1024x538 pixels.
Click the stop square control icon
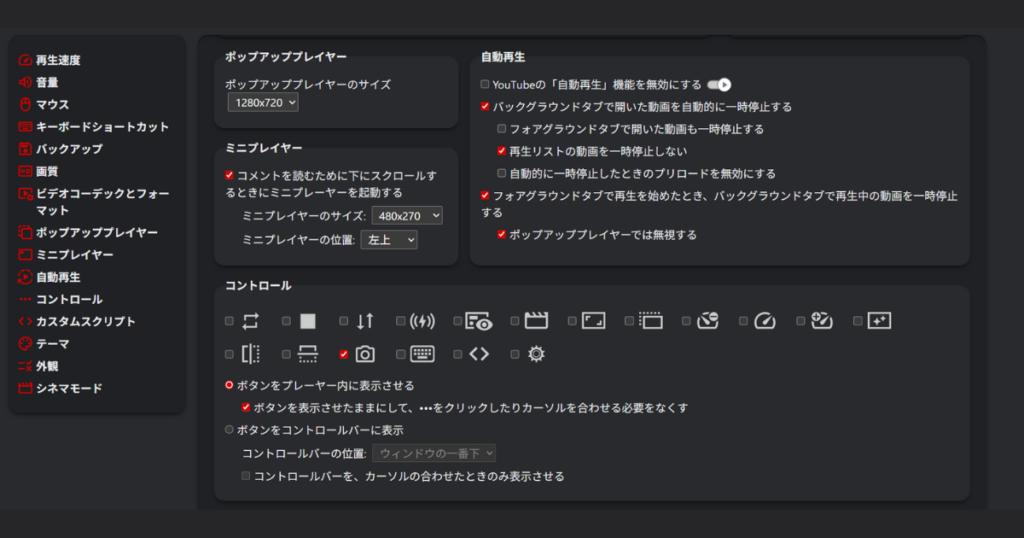click(307, 321)
